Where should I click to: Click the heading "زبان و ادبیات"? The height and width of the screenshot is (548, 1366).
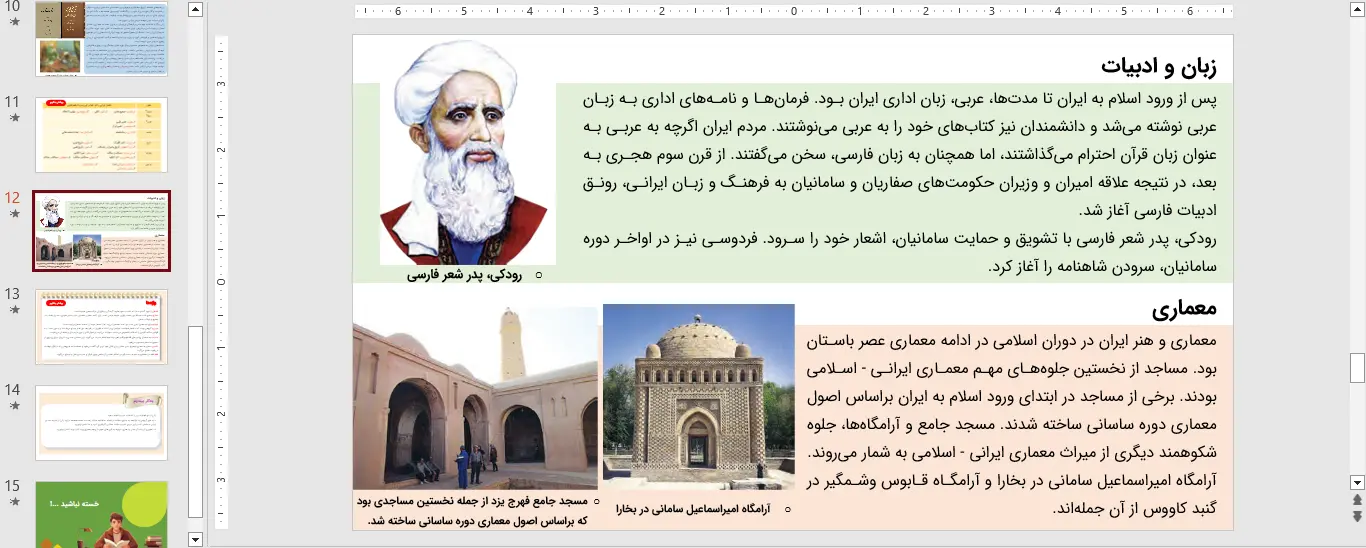[x=1159, y=66]
